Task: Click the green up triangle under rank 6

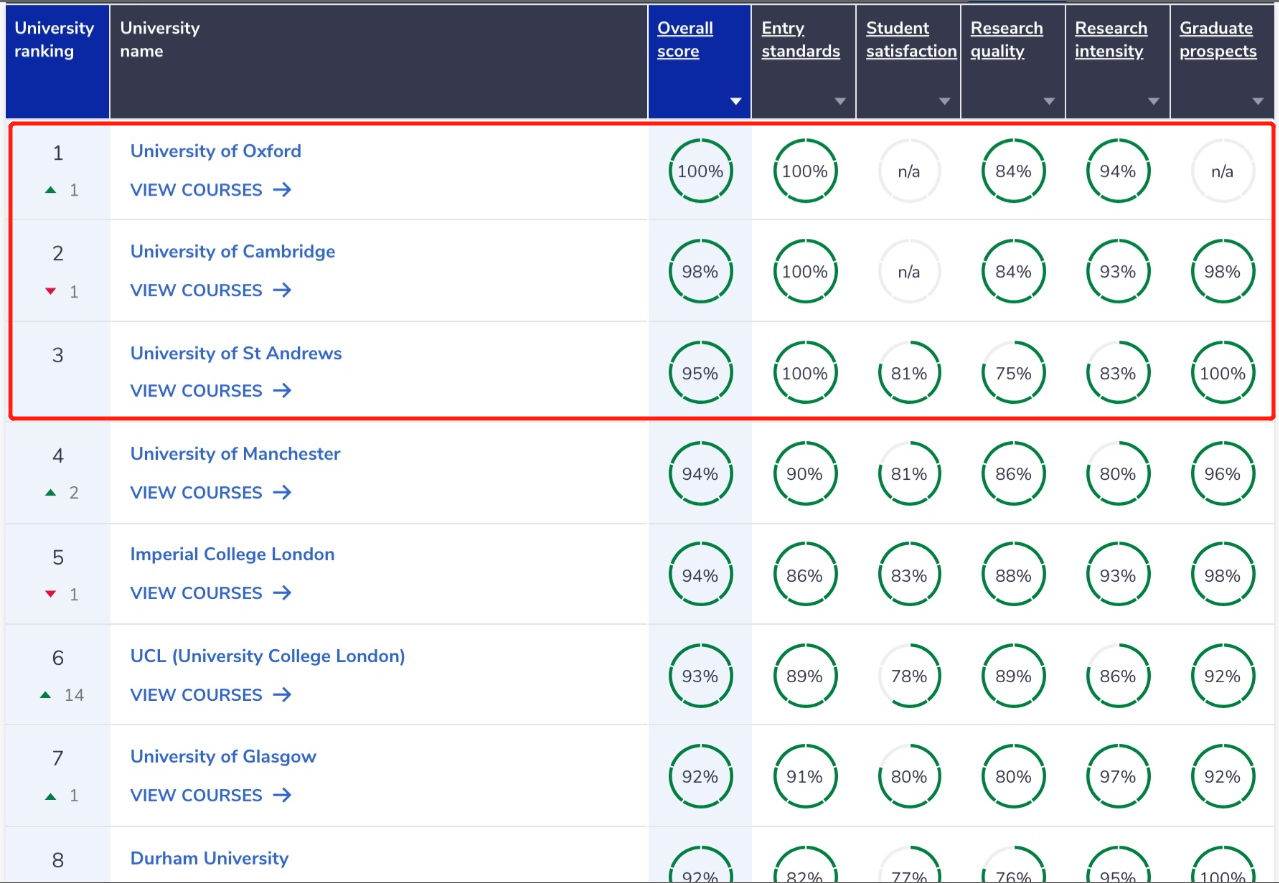Action: tap(45, 695)
